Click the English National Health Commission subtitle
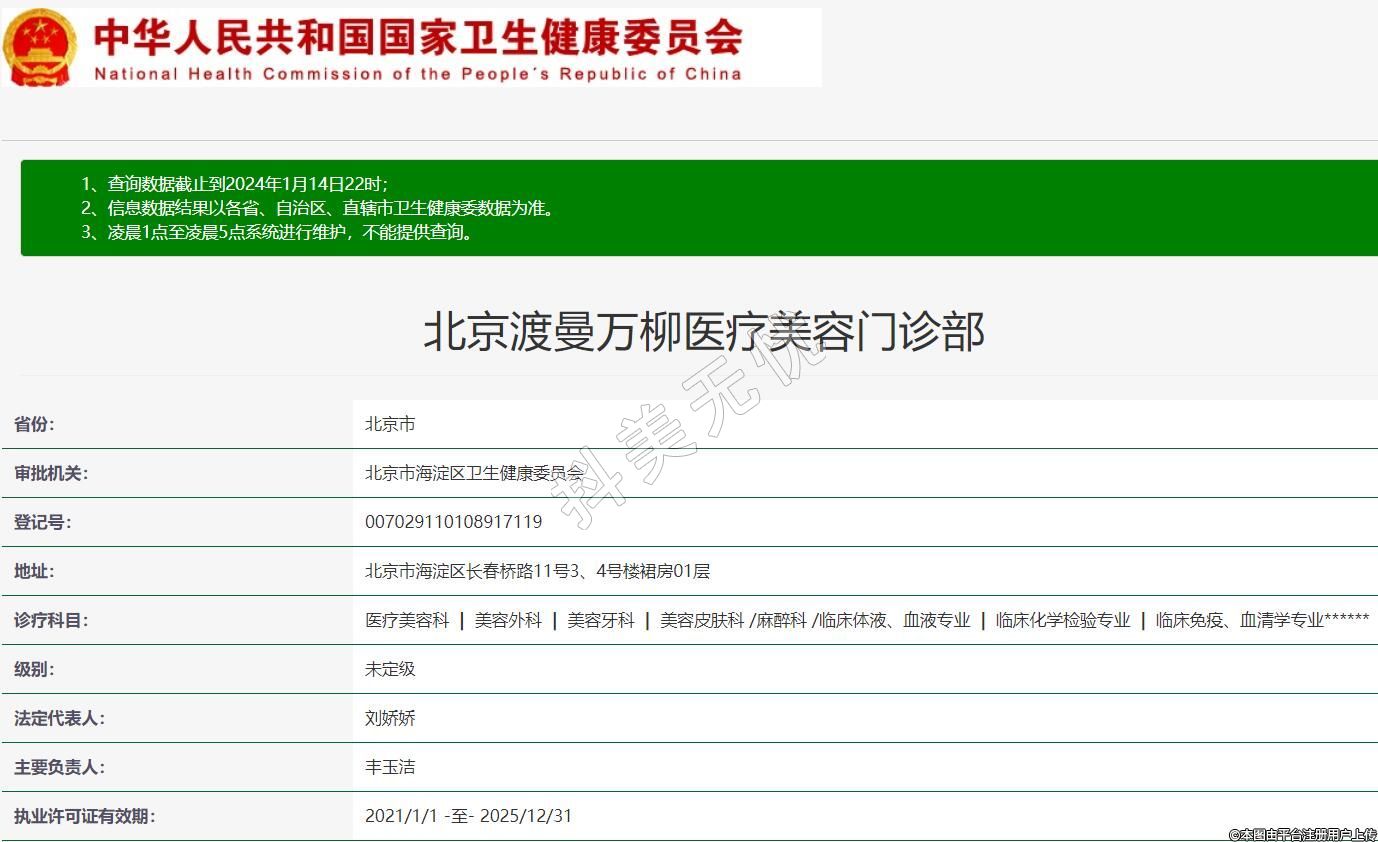The height and width of the screenshot is (842, 1378). (x=418, y=74)
